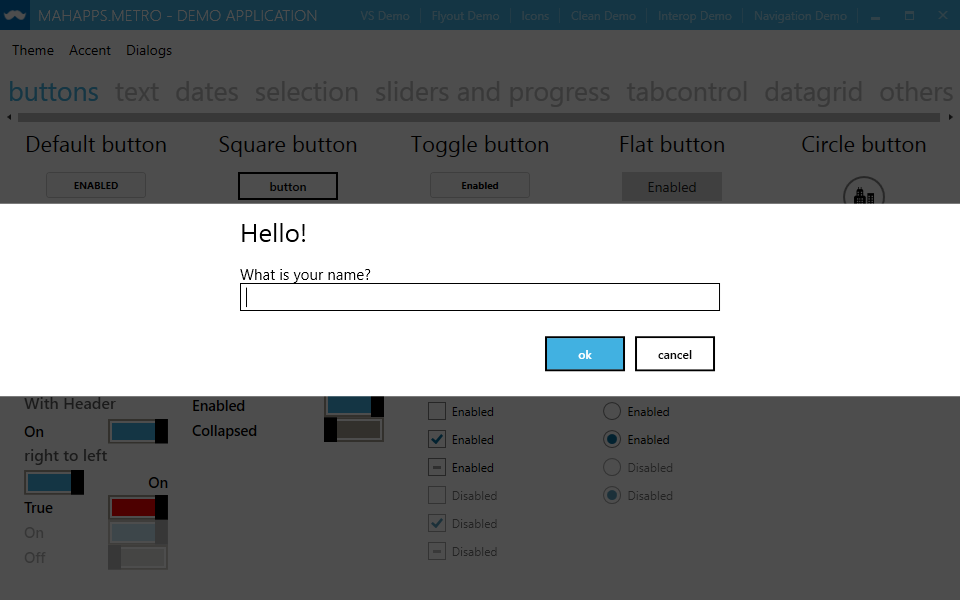Open the Theme menu
The height and width of the screenshot is (600, 960).
pyautogui.click(x=33, y=50)
